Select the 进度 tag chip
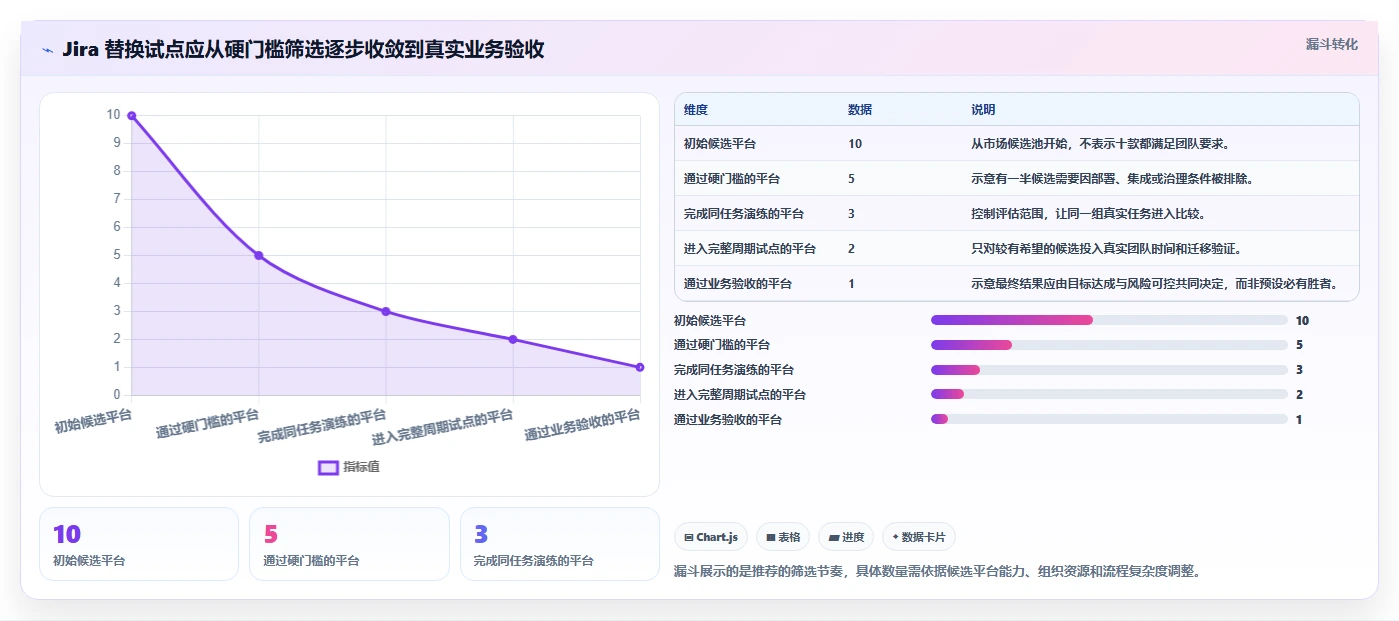 pos(846,537)
